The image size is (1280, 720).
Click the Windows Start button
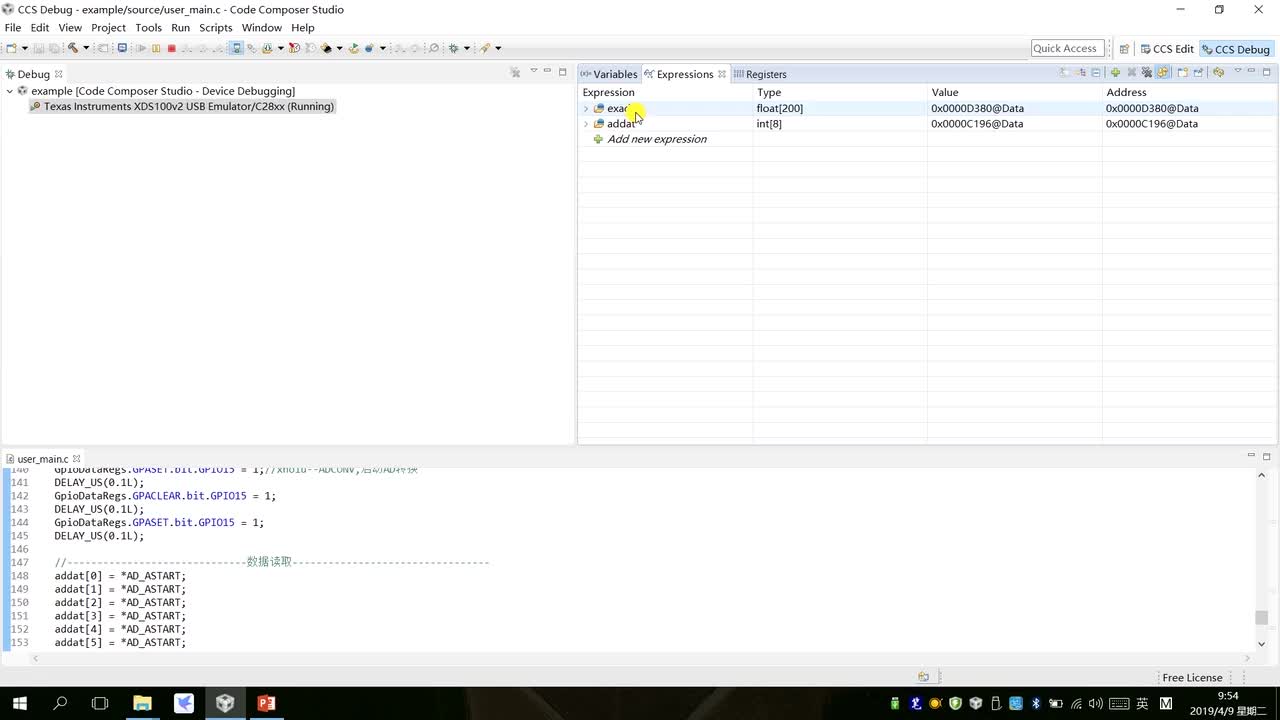(19, 703)
